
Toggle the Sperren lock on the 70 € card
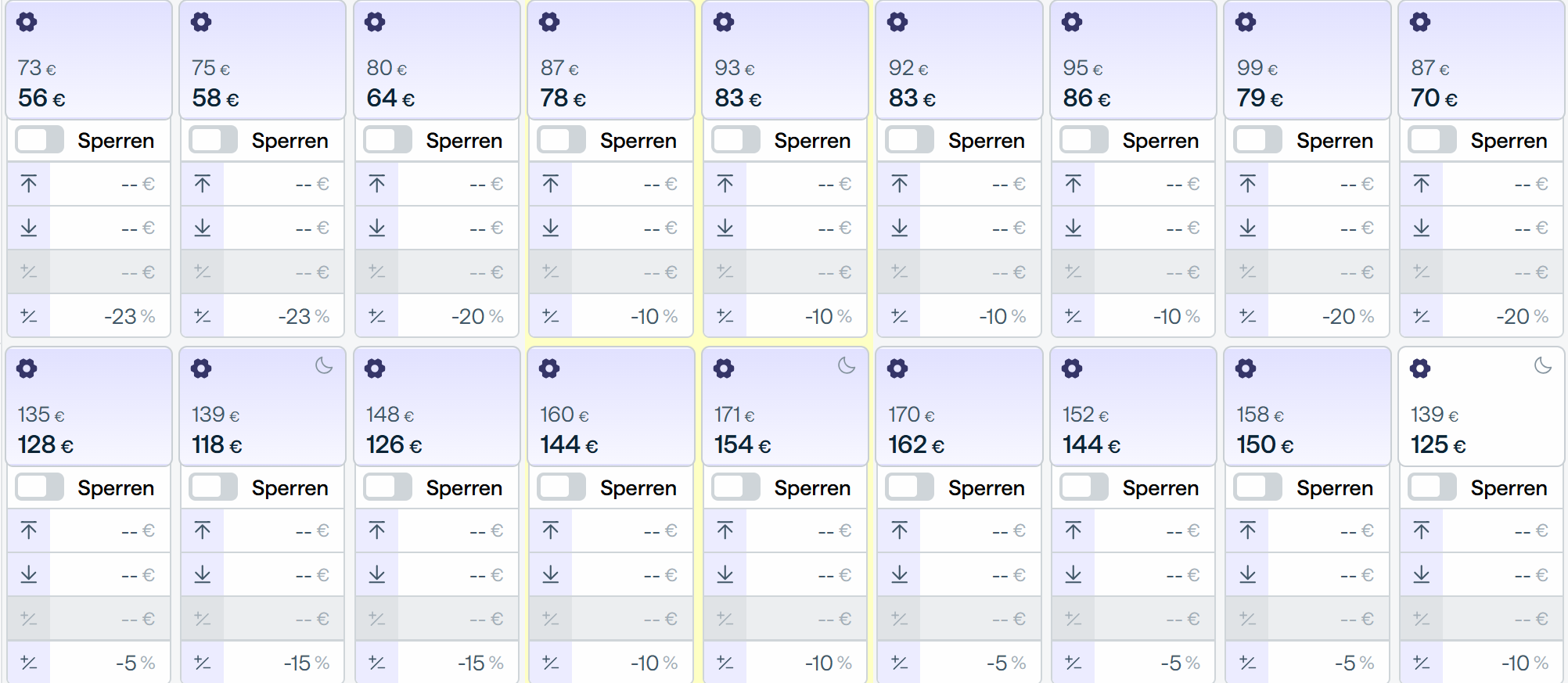point(1433,141)
